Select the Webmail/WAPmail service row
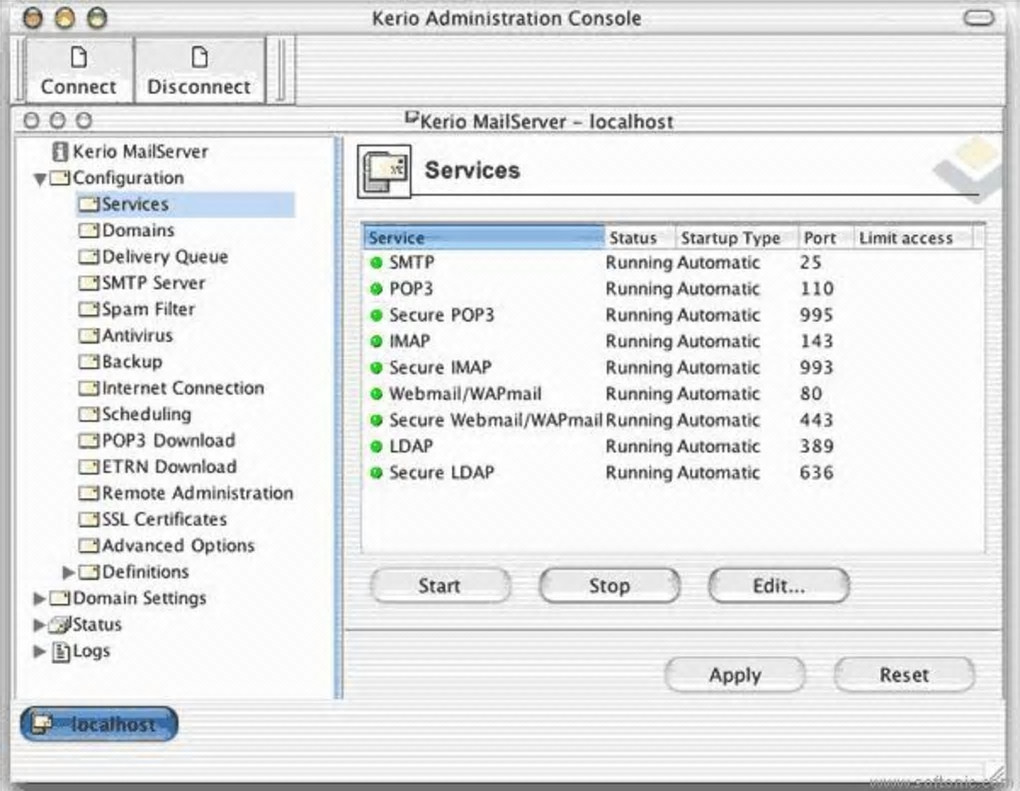The image size is (1020, 791). pyautogui.click(x=673, y=394)
